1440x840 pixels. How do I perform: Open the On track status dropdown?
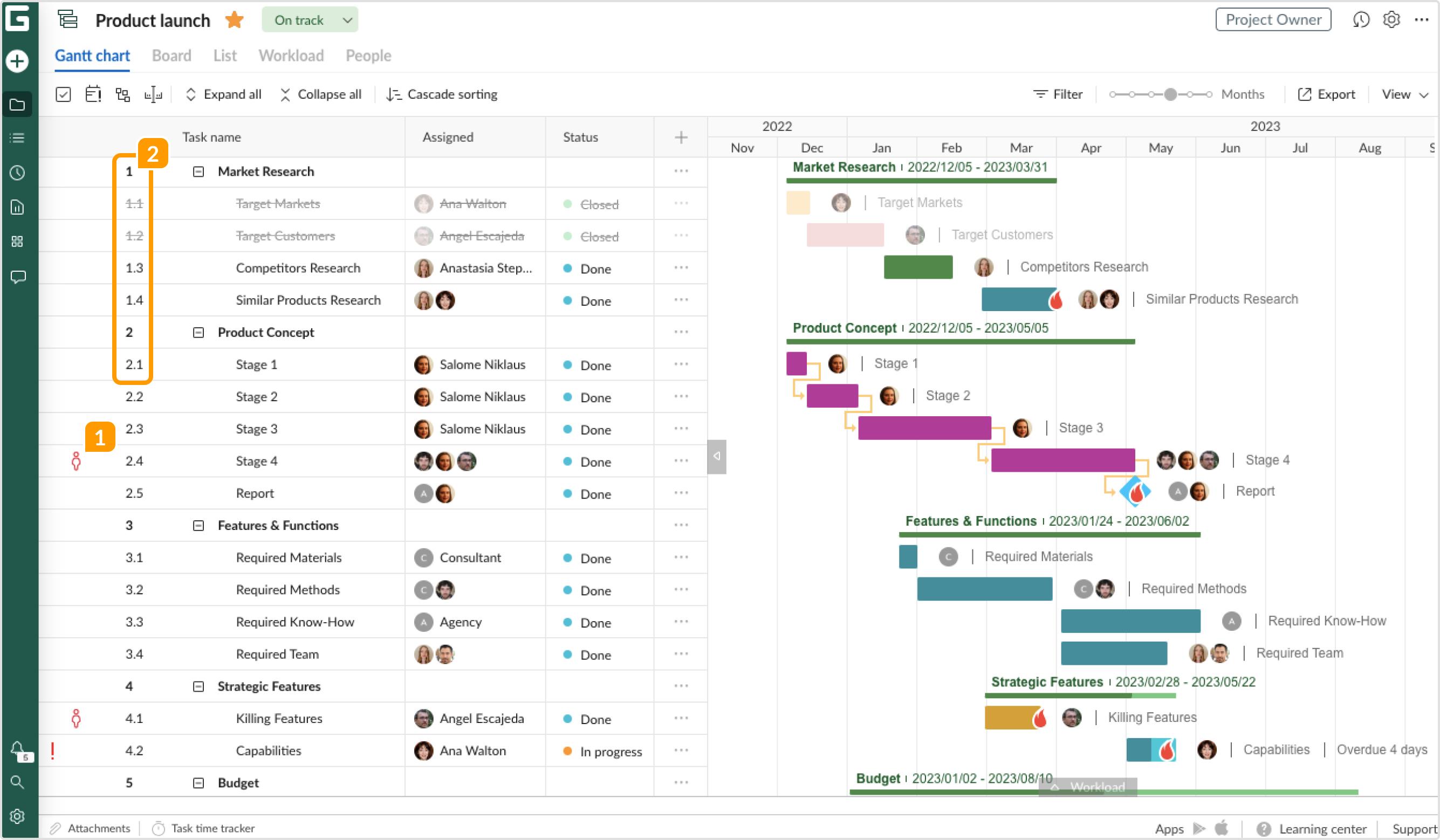pos(310,19)
